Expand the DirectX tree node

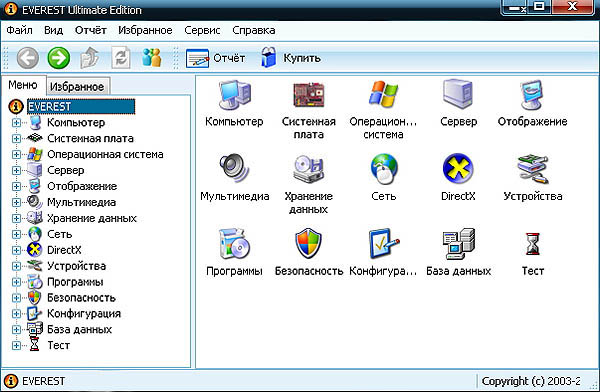16,250
